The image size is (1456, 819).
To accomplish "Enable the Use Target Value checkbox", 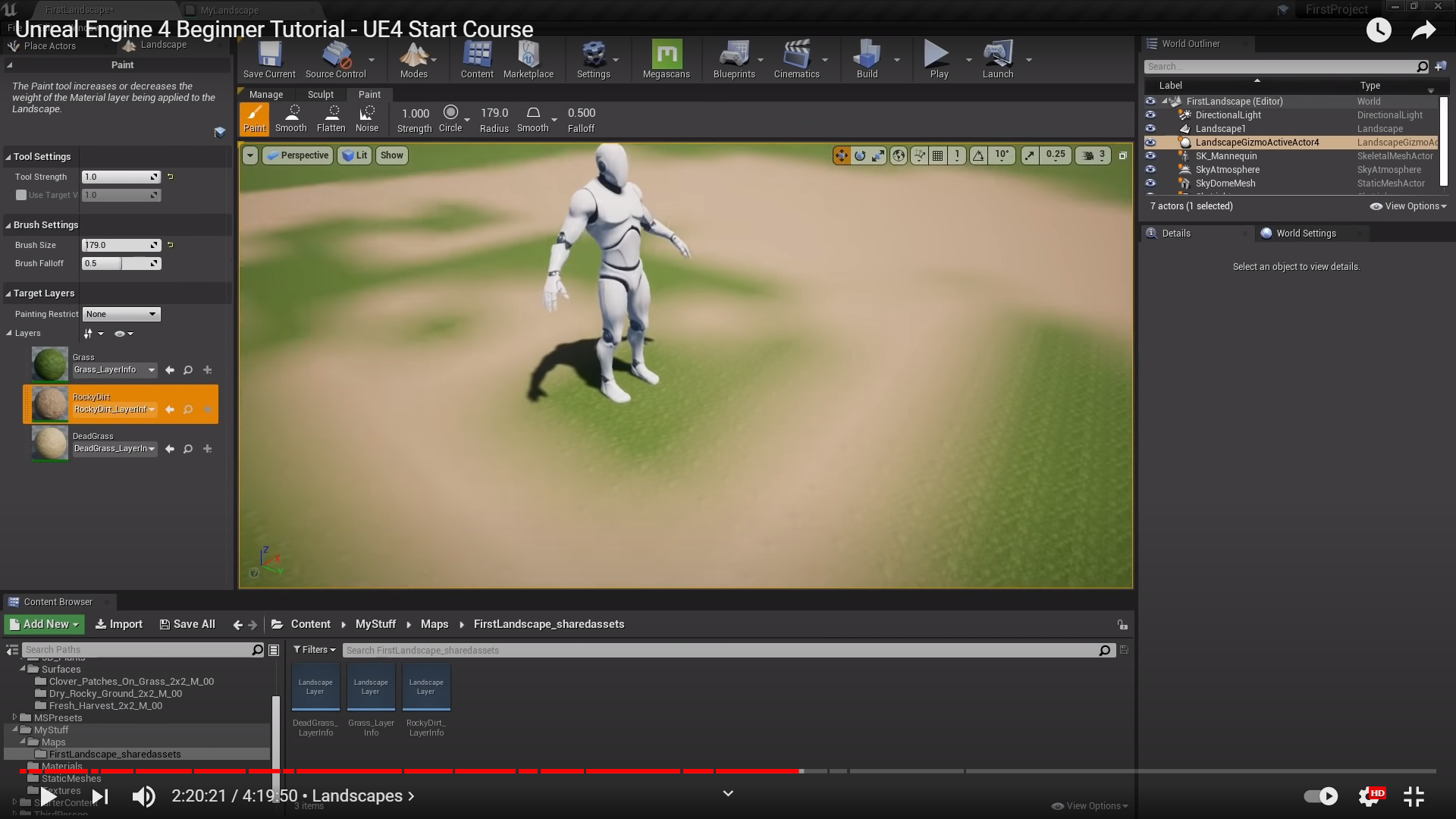I will pyautogui.click(x=21, y=195).
